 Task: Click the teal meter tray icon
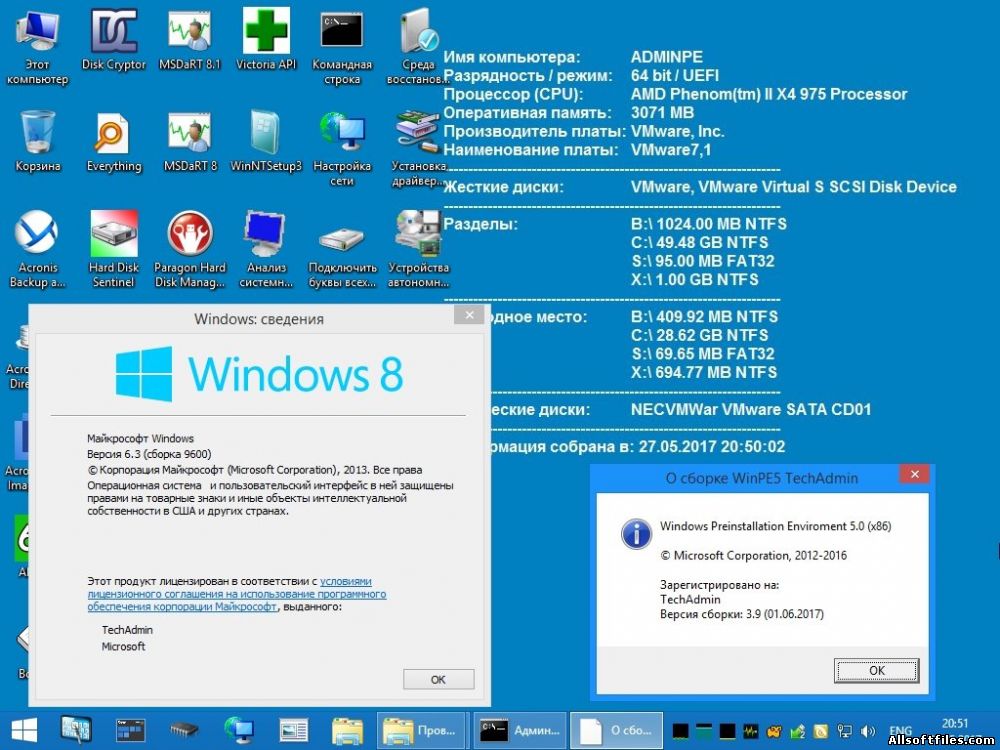(703, 731)
